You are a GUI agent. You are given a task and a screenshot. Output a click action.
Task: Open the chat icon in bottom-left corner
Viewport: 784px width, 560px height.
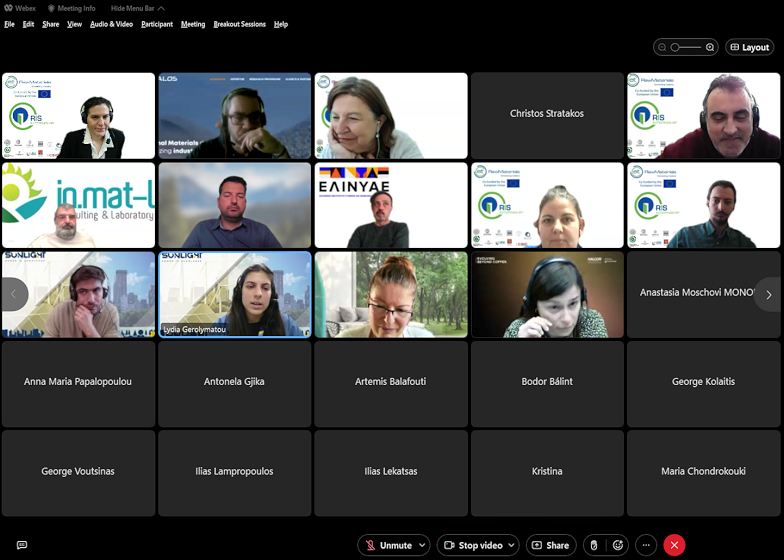(x=22, y=545)
